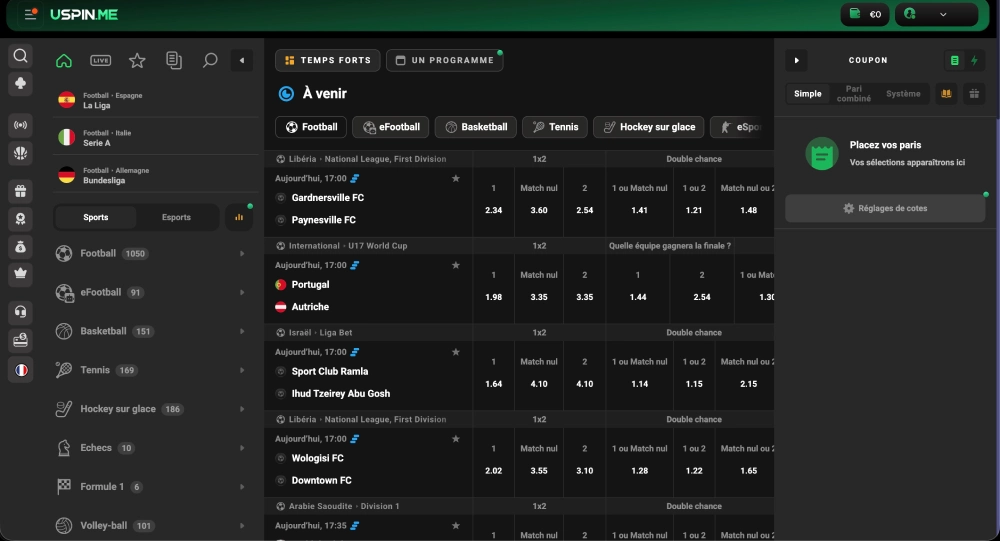This screenshot has width=1000, height=541.
Task: Select Pari combiné bet type
Action: pyautogui.click(x=853, y=94)
